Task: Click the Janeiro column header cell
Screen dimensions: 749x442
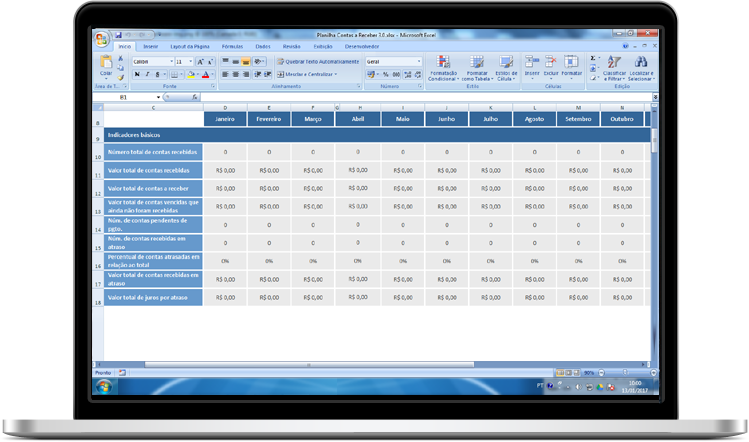Action: click(x=225, y=119)
